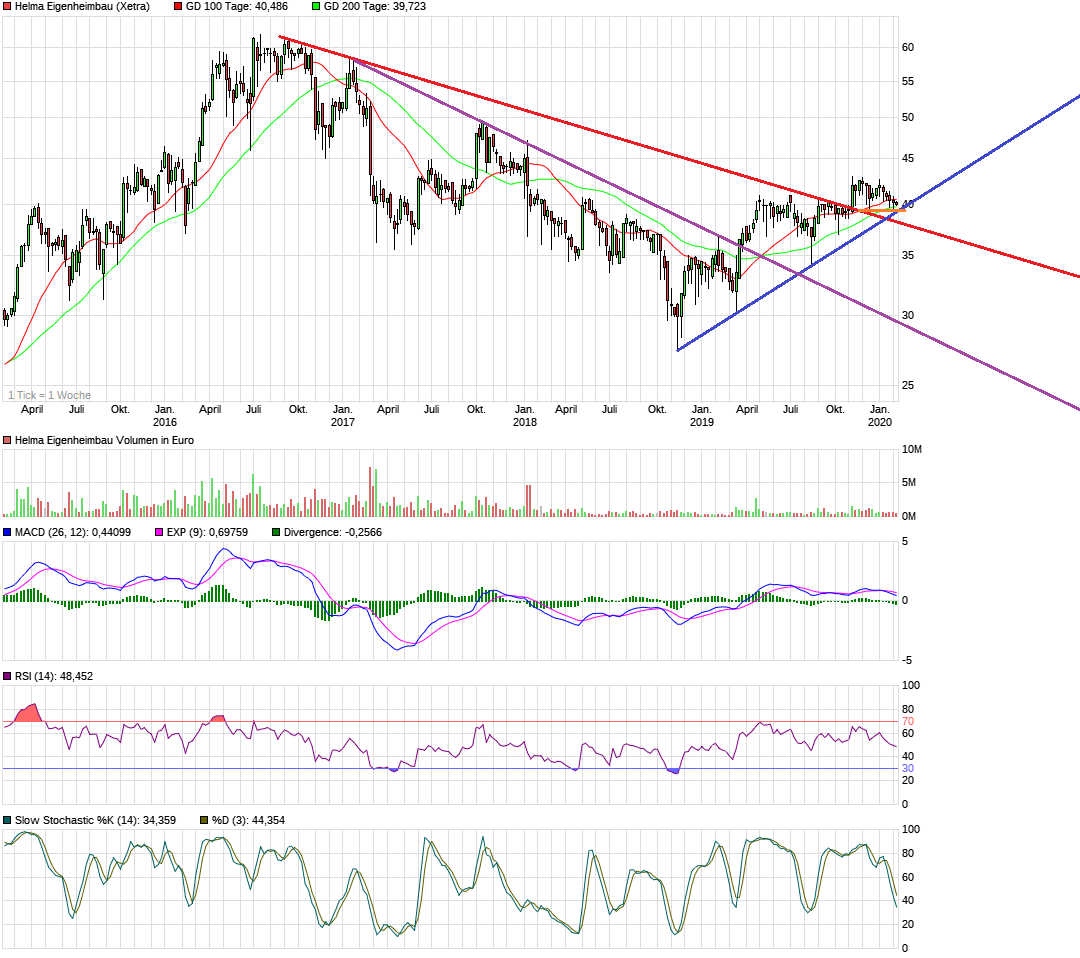Click the price axis value 45

pos(908,158)
